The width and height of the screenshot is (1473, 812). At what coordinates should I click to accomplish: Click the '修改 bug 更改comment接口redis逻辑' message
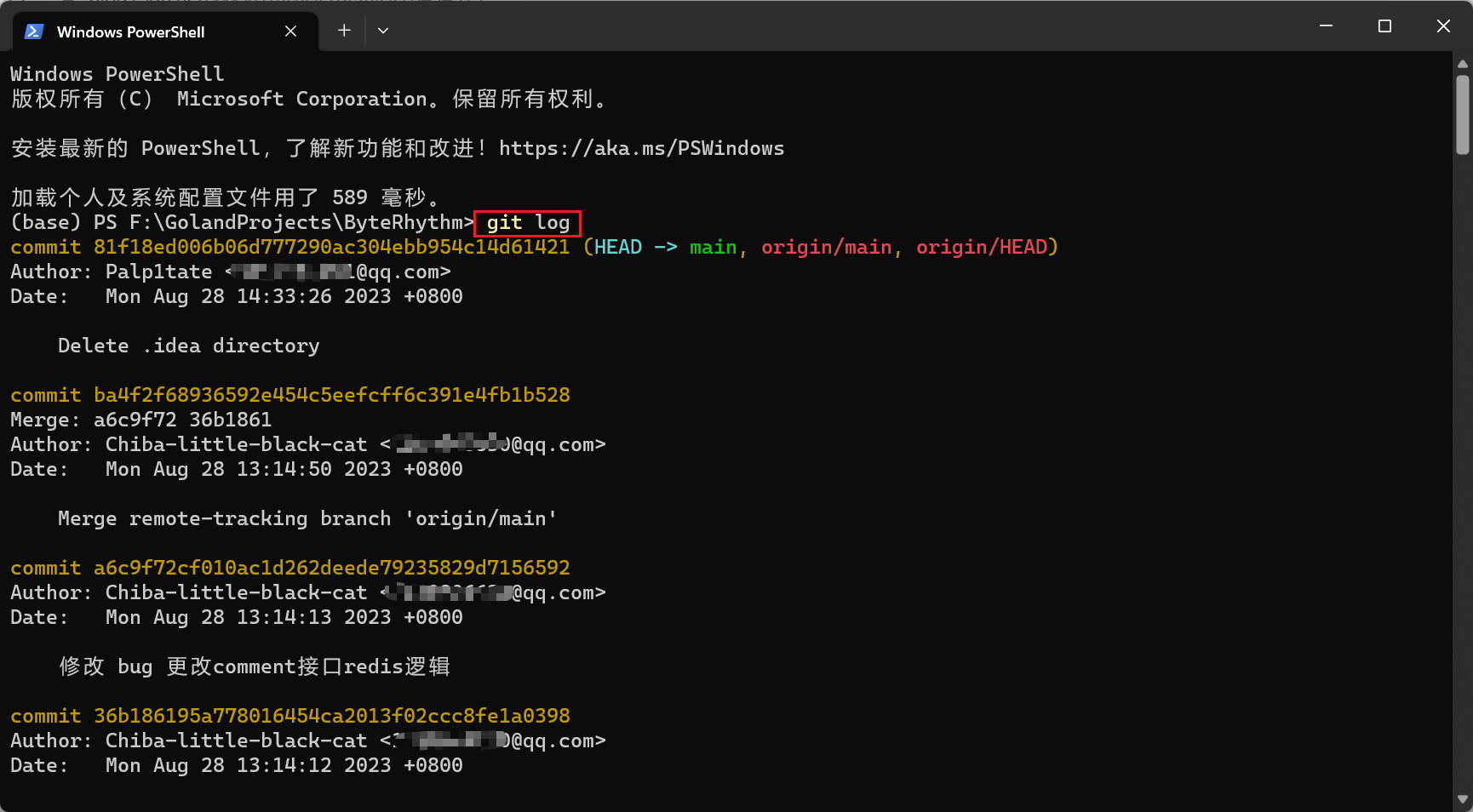click(254, 666)
